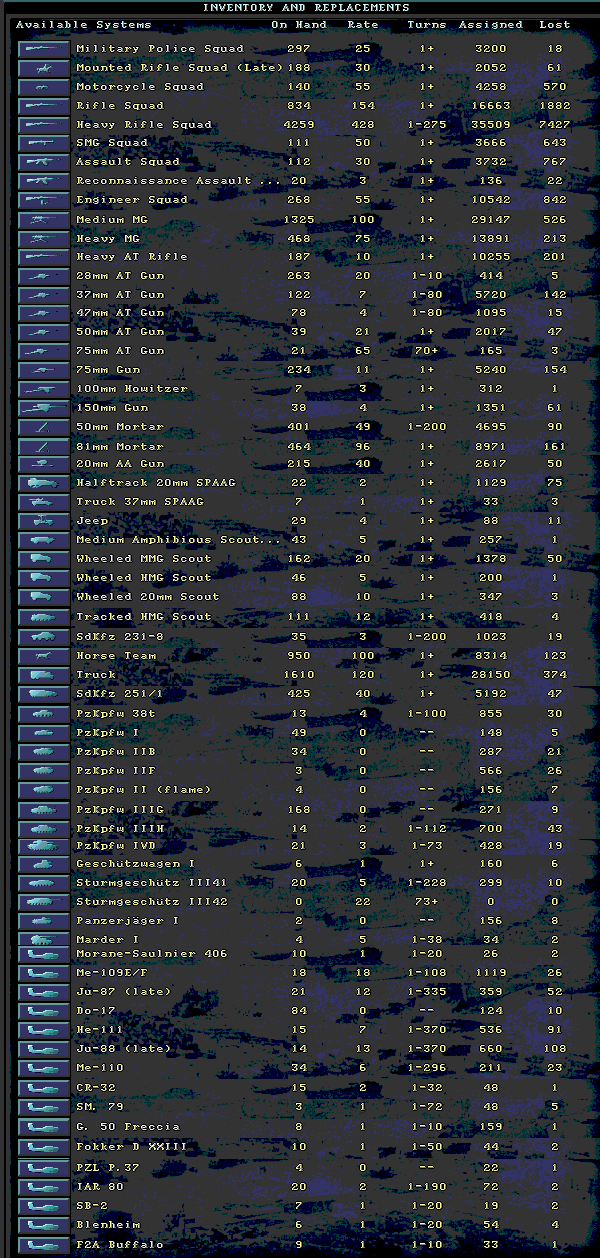Click the 1-275 turns value
Viewport: 600px width, 1258px height.
coord(427,124)
